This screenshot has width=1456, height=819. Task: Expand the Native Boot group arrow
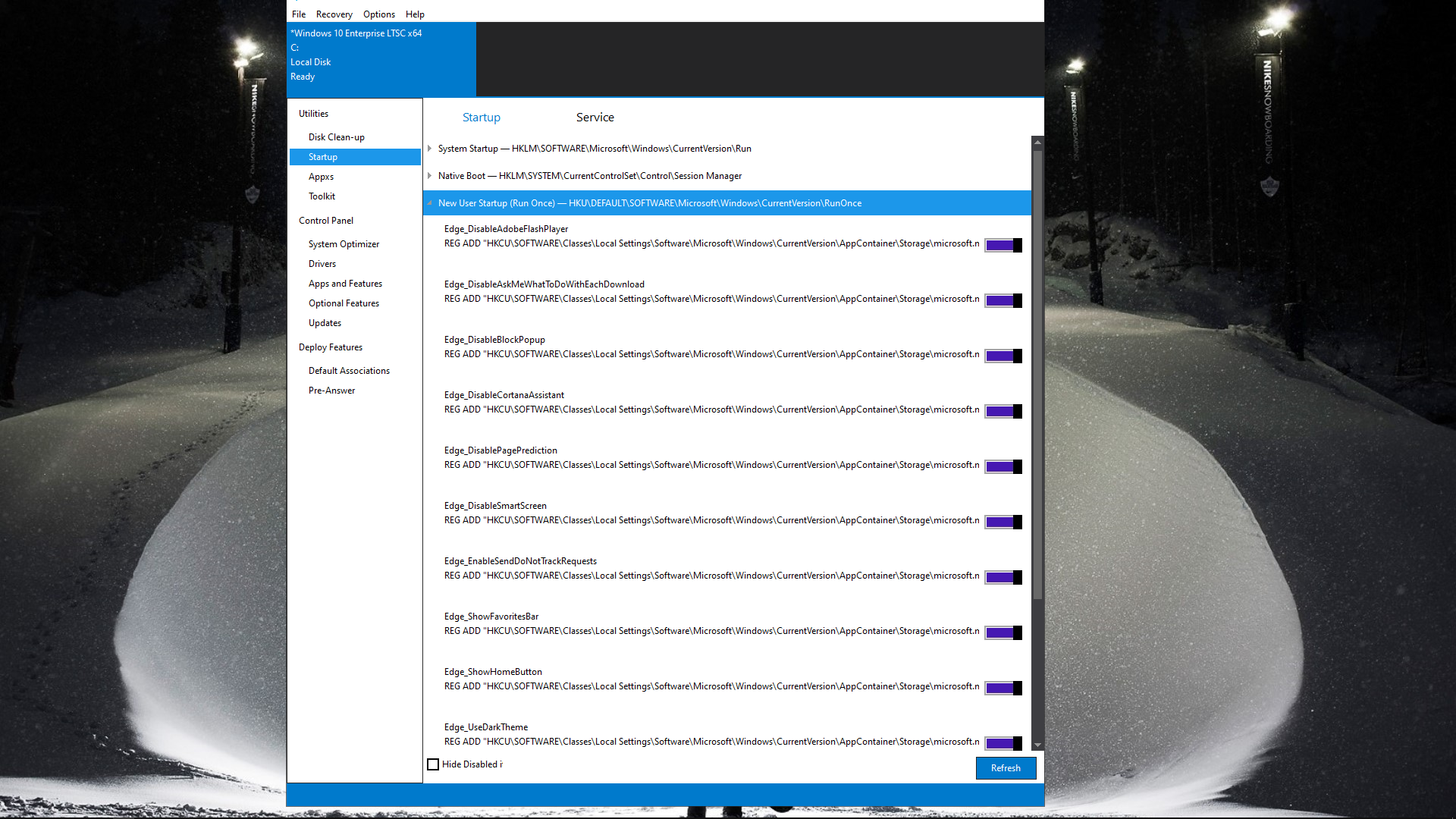click(429, 176)
